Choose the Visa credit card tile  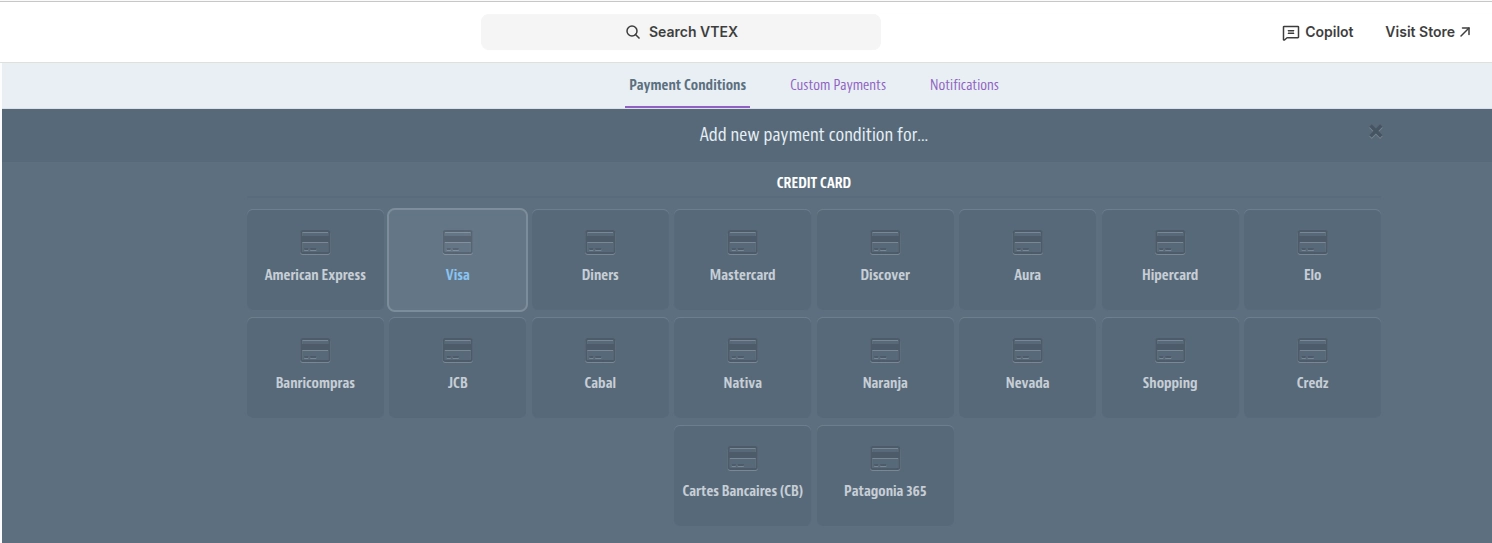point(457,260)
